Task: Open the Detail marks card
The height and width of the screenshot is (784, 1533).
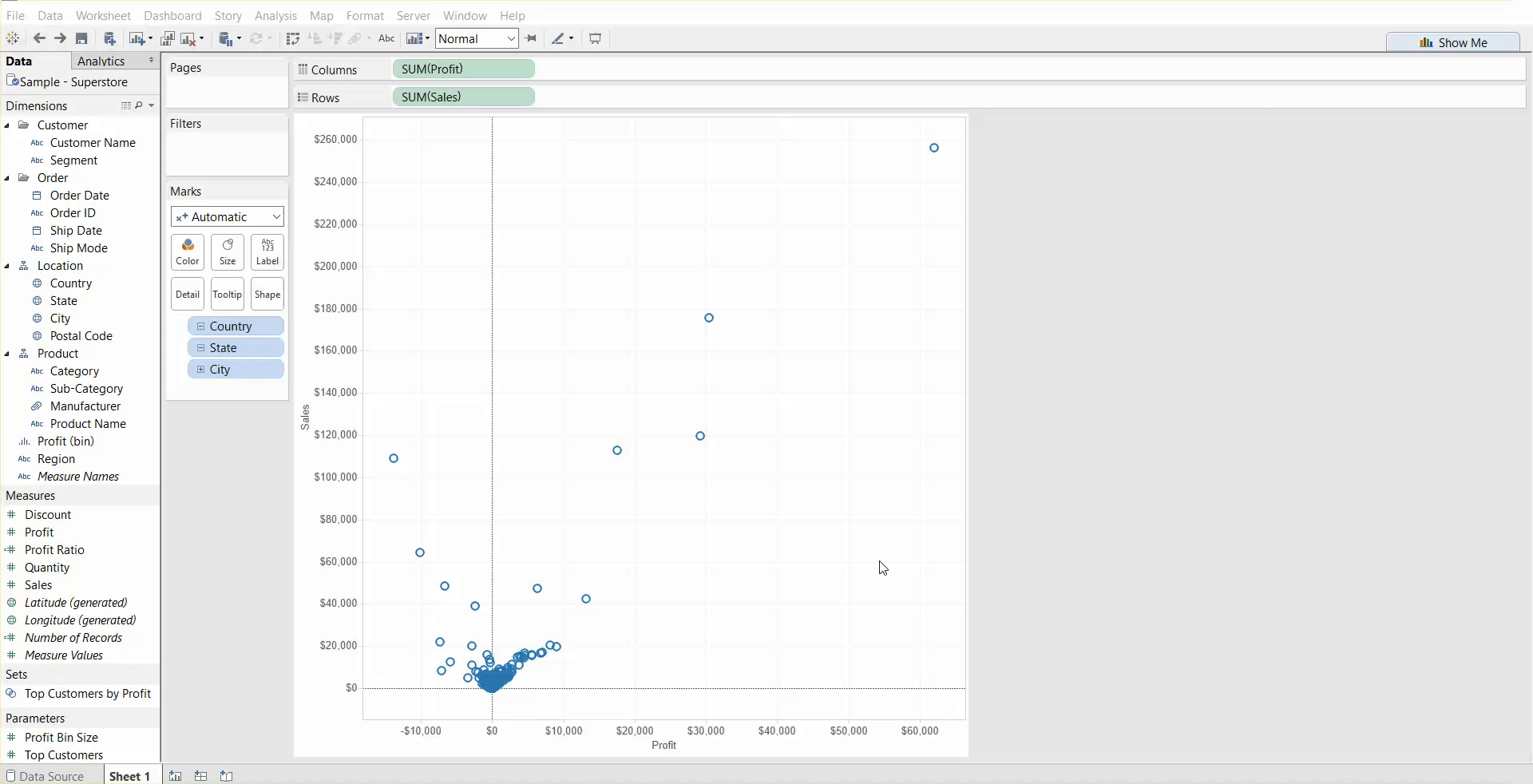Action: [188, 294]
